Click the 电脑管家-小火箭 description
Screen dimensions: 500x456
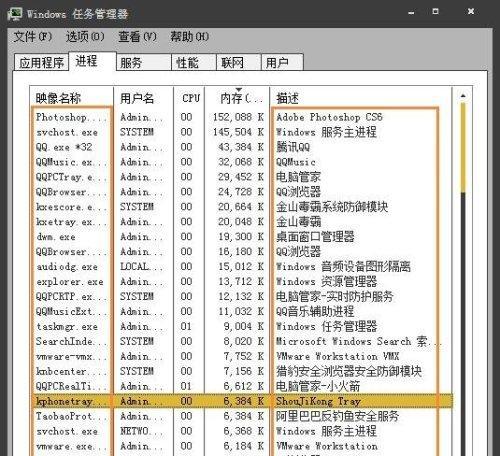coord(318,386)
